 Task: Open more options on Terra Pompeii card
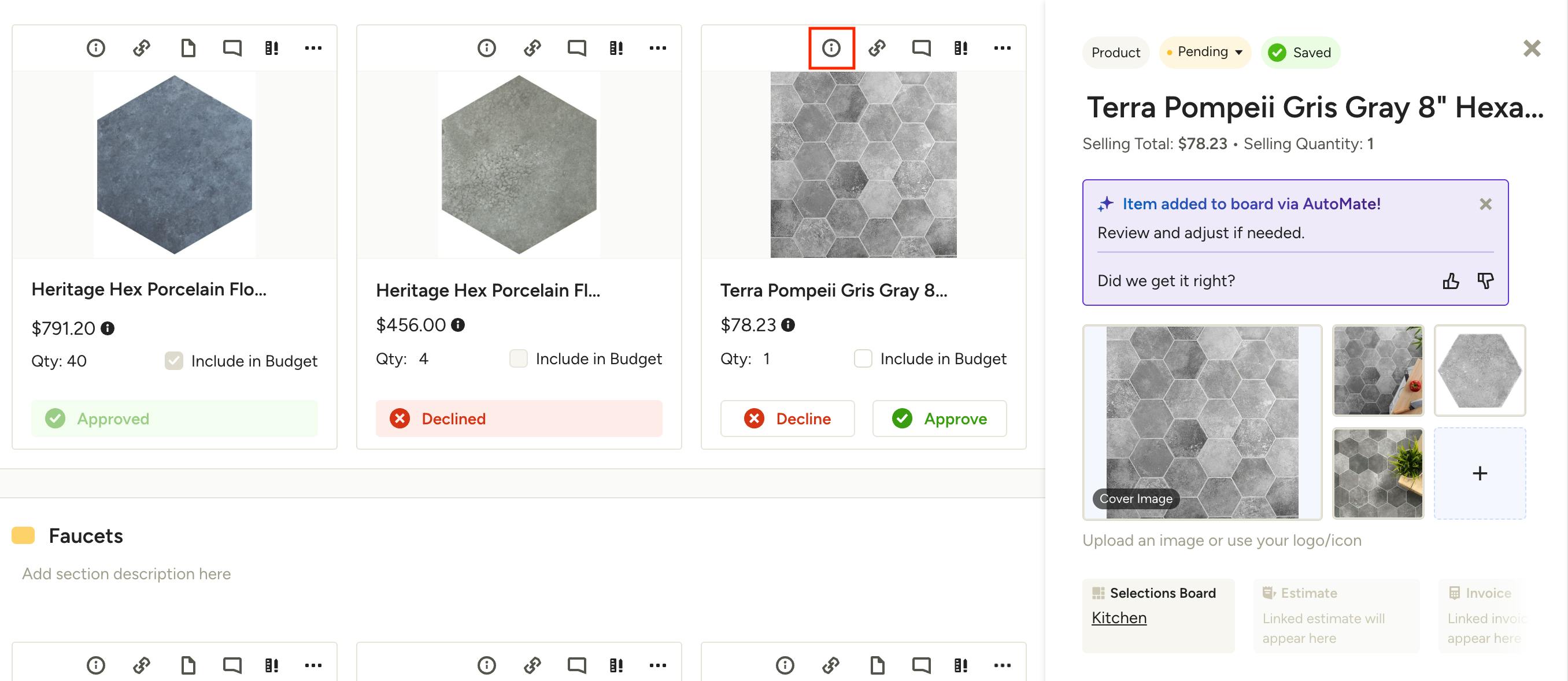pos(1002,47)
